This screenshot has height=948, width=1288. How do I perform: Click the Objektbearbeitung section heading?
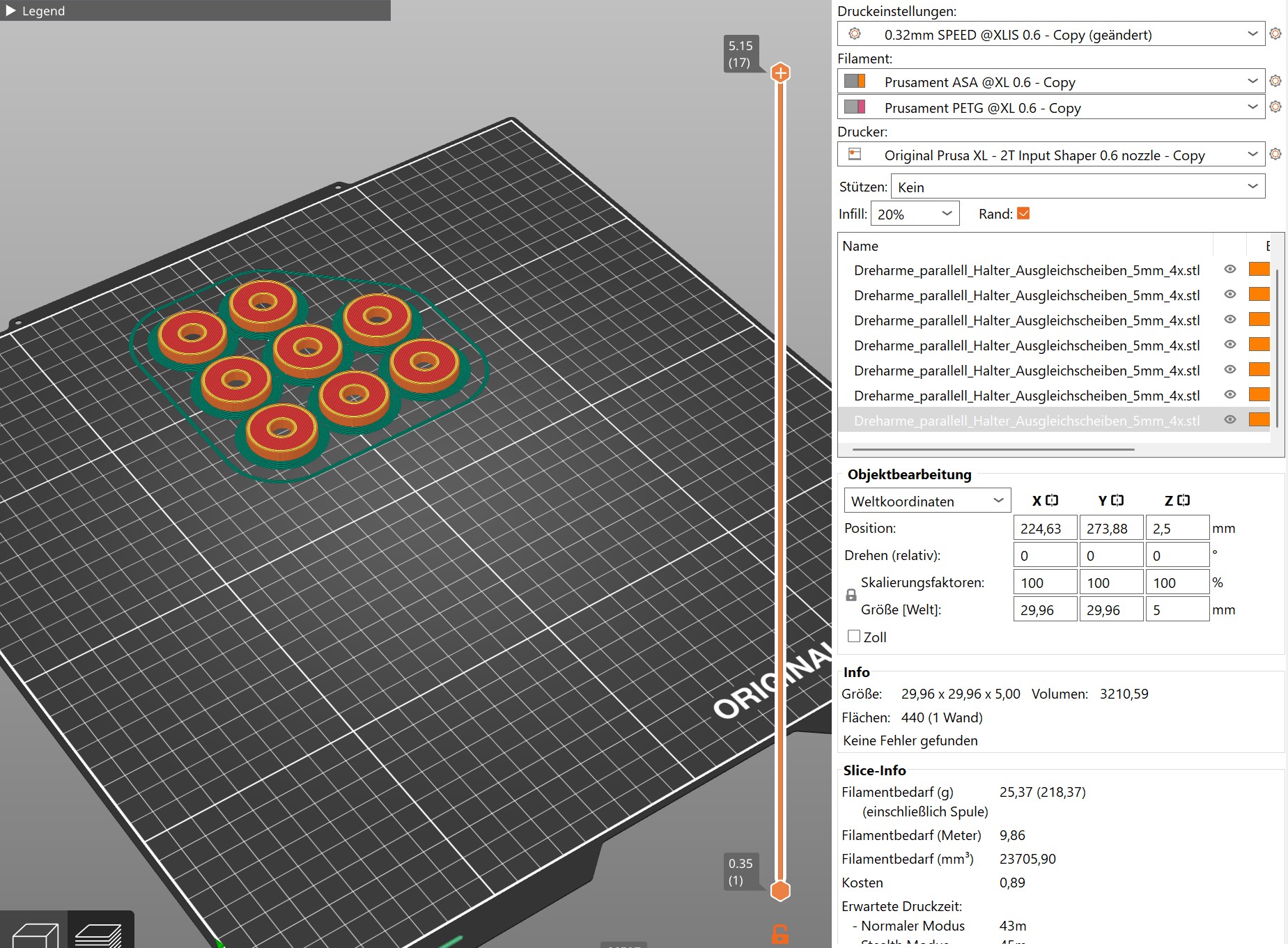tap(909, 474)
